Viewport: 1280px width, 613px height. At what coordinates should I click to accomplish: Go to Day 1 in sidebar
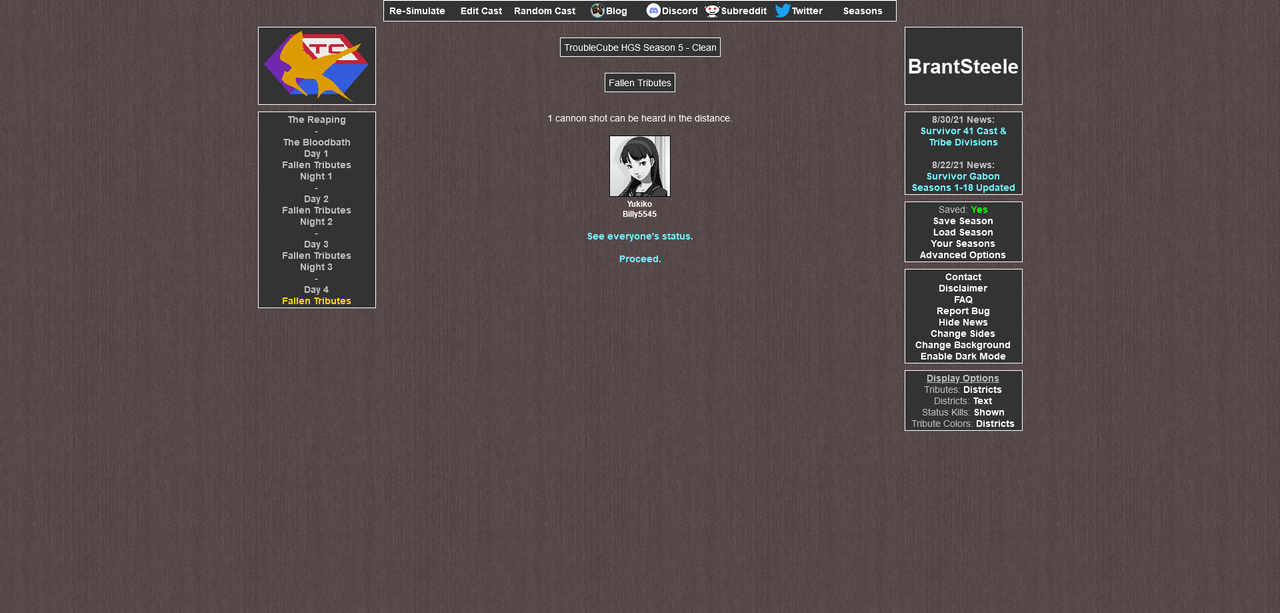317,154
